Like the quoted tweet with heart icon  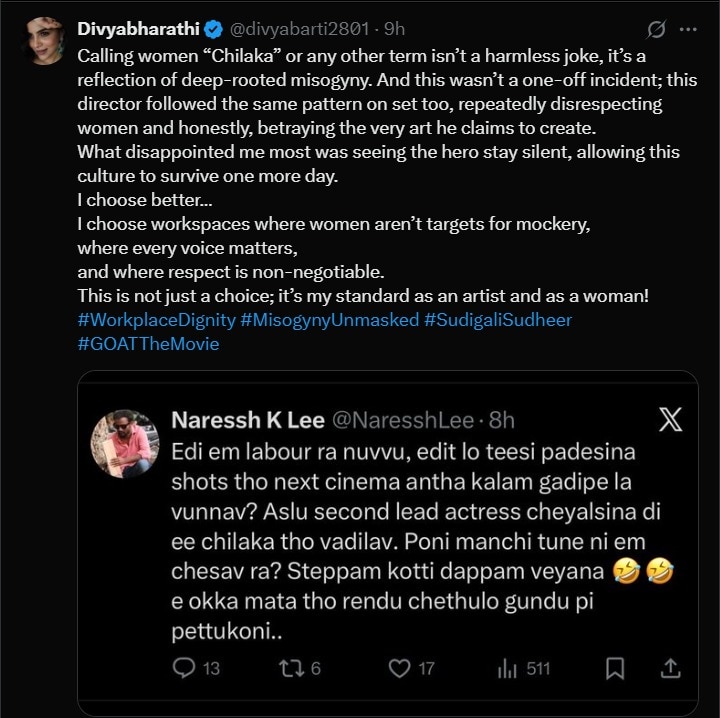click(400, 667)
